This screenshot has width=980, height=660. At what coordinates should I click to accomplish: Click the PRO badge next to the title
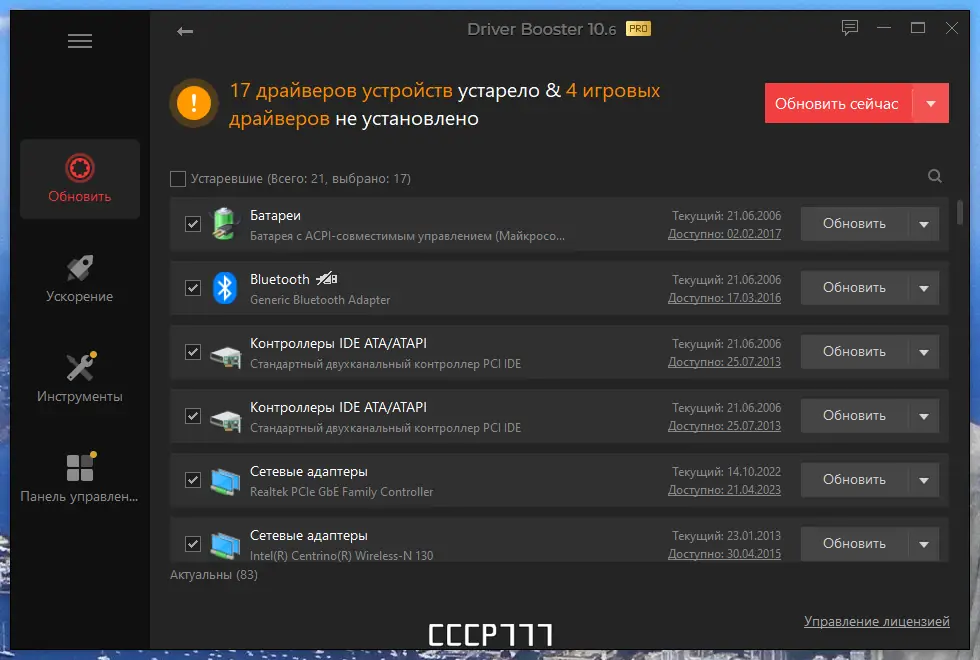638,29
